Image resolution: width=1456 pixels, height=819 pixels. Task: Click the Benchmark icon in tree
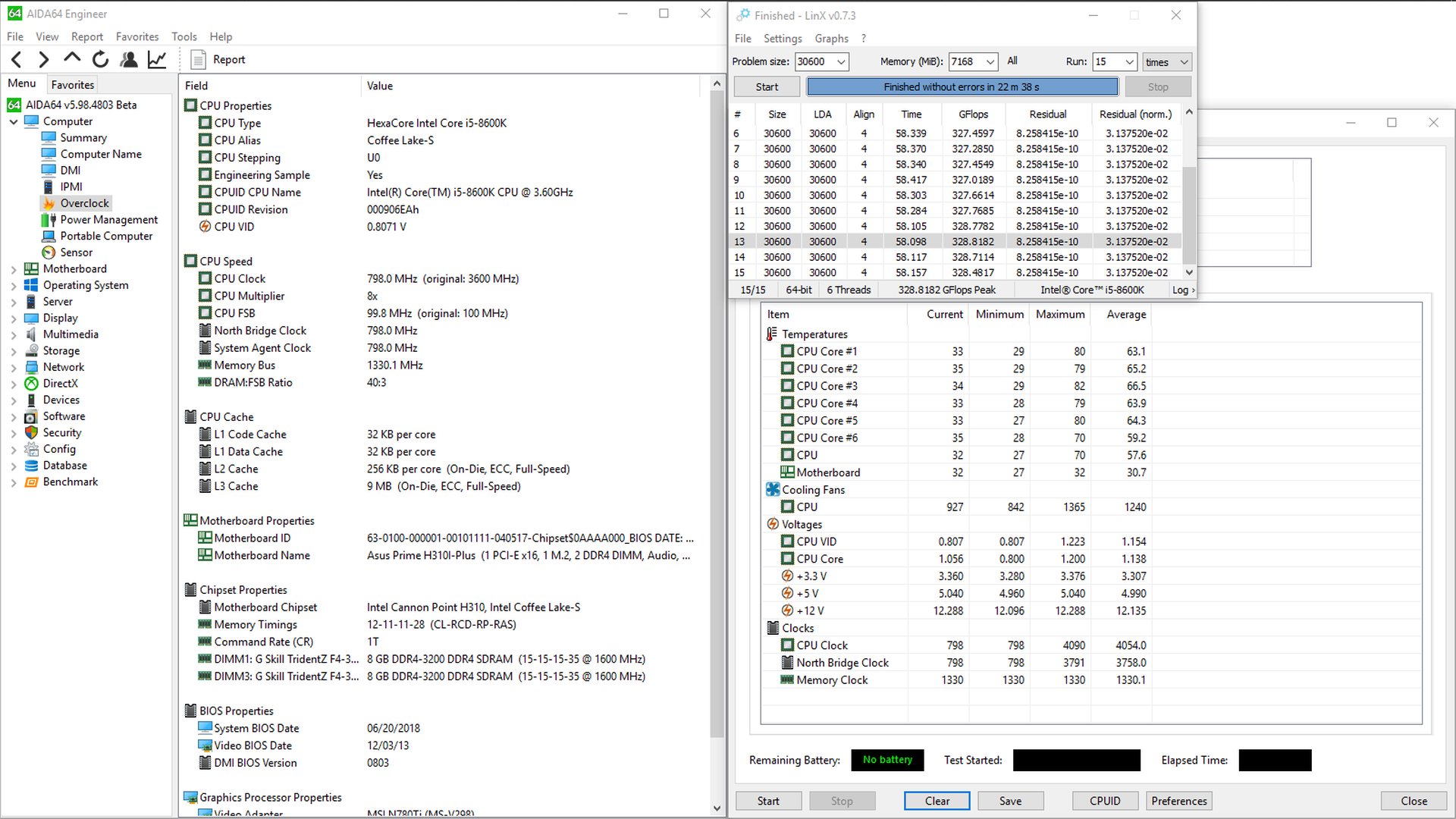tap(31, 482)
